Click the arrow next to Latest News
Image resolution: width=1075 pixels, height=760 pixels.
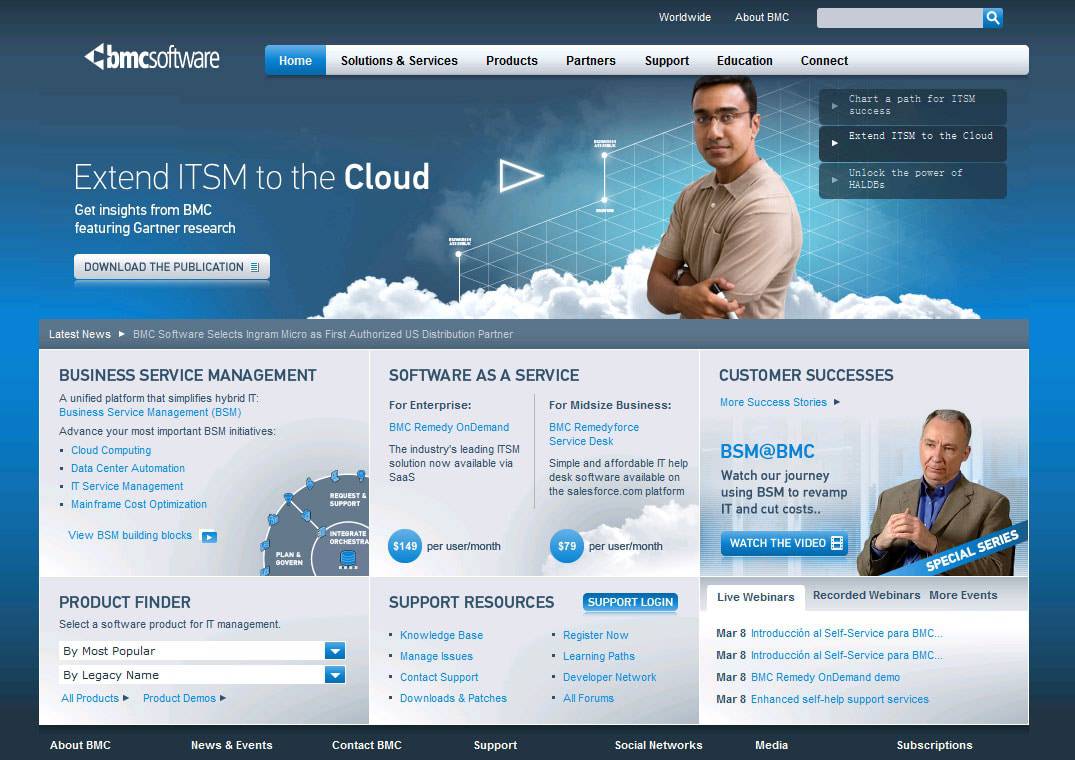point(122,334)
